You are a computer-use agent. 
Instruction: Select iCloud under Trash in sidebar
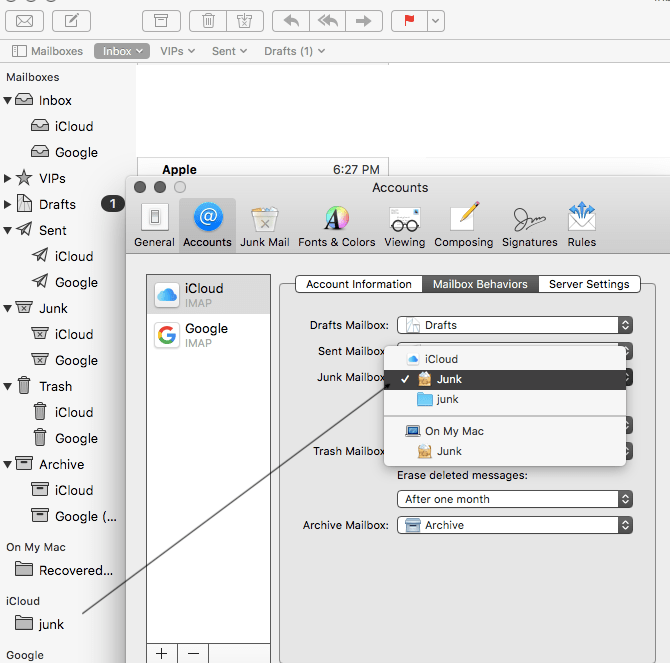62,412
